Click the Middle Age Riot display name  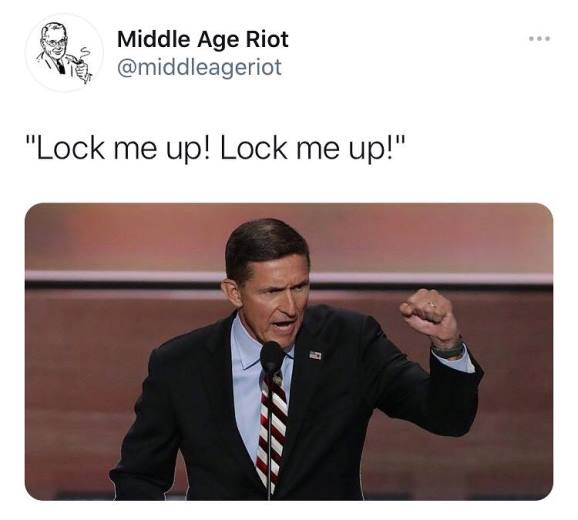[x=202, y=39]
